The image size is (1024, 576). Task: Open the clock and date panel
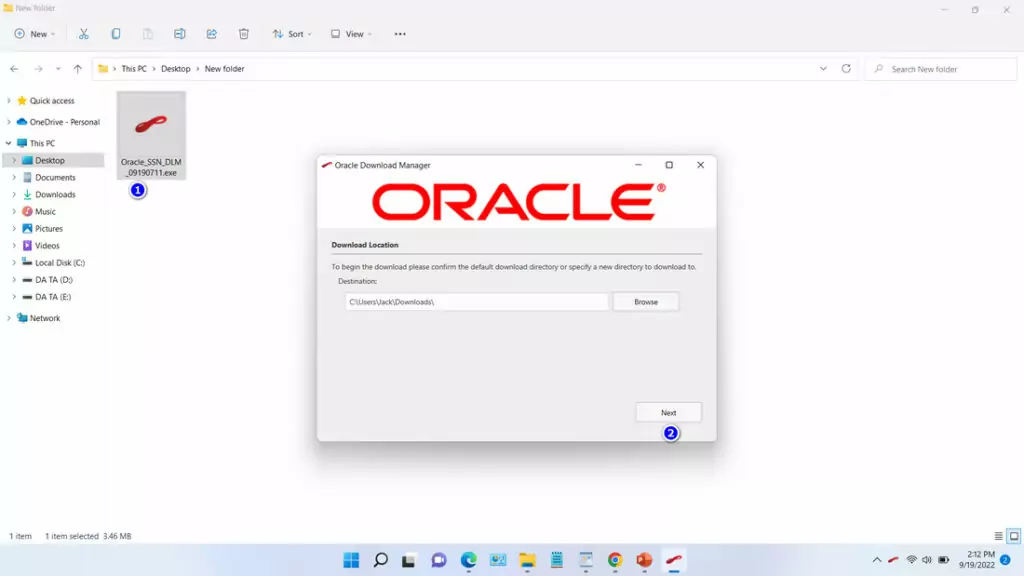[977, 560]
